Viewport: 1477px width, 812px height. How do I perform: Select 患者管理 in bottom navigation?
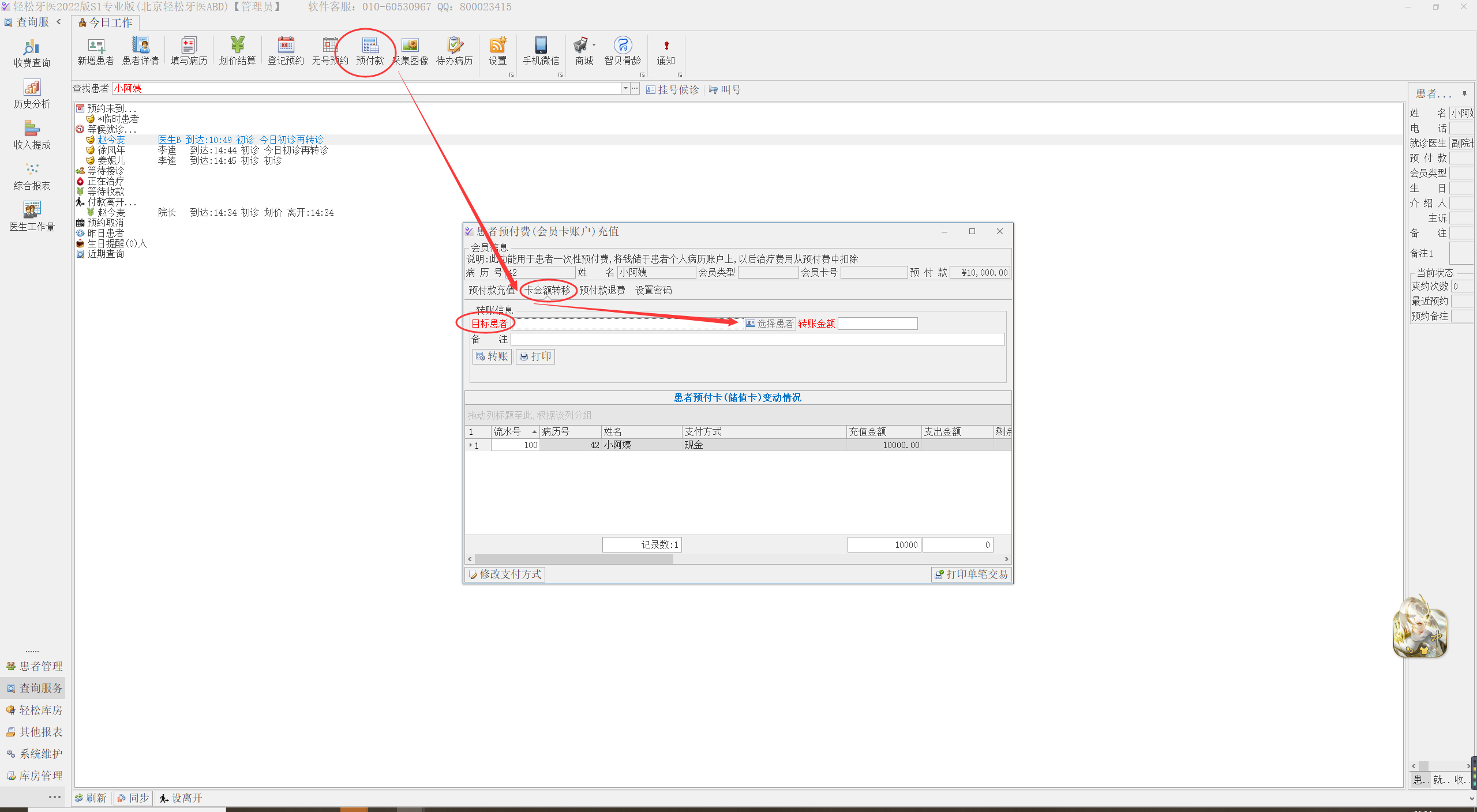(x=35, y=666)
